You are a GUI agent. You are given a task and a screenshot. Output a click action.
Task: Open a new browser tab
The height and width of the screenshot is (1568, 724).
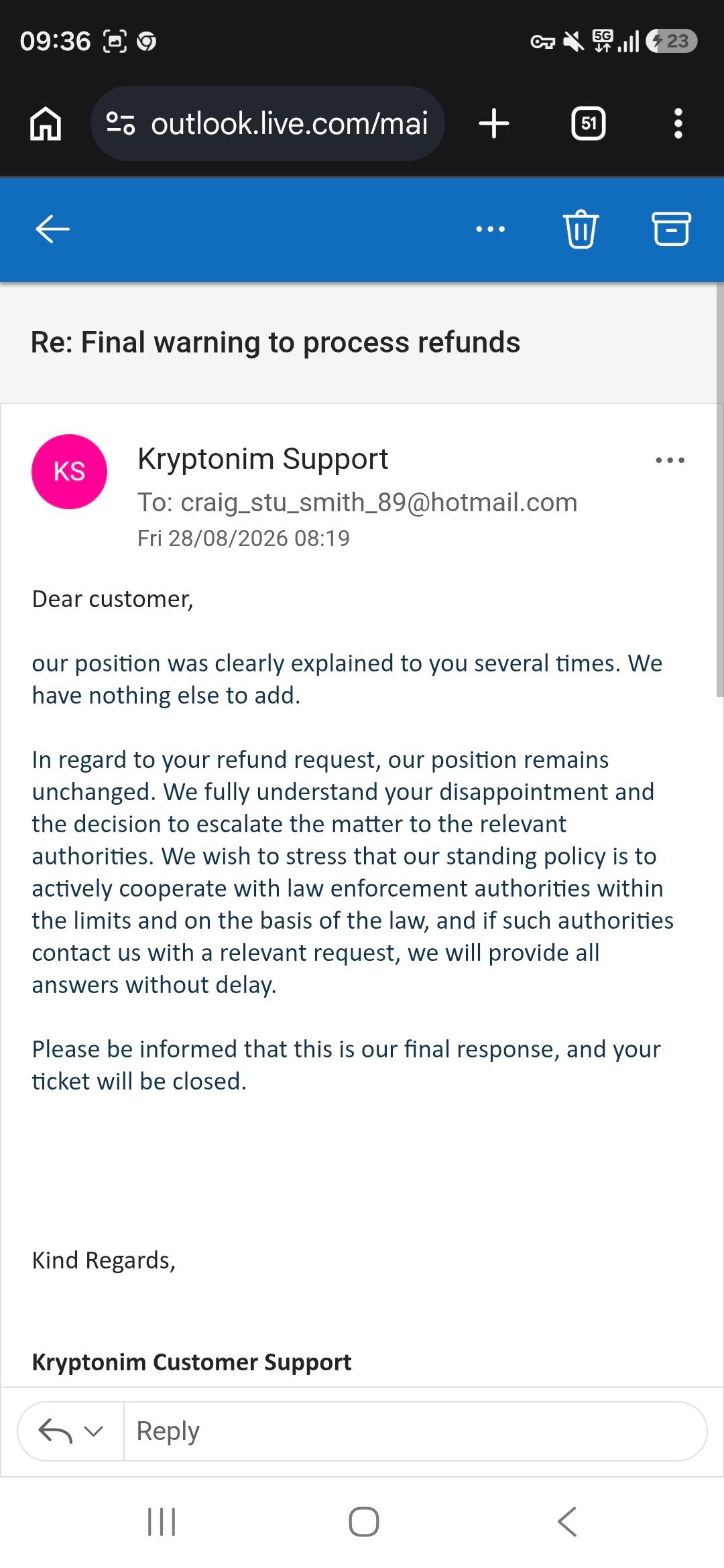tap(495, 124)
